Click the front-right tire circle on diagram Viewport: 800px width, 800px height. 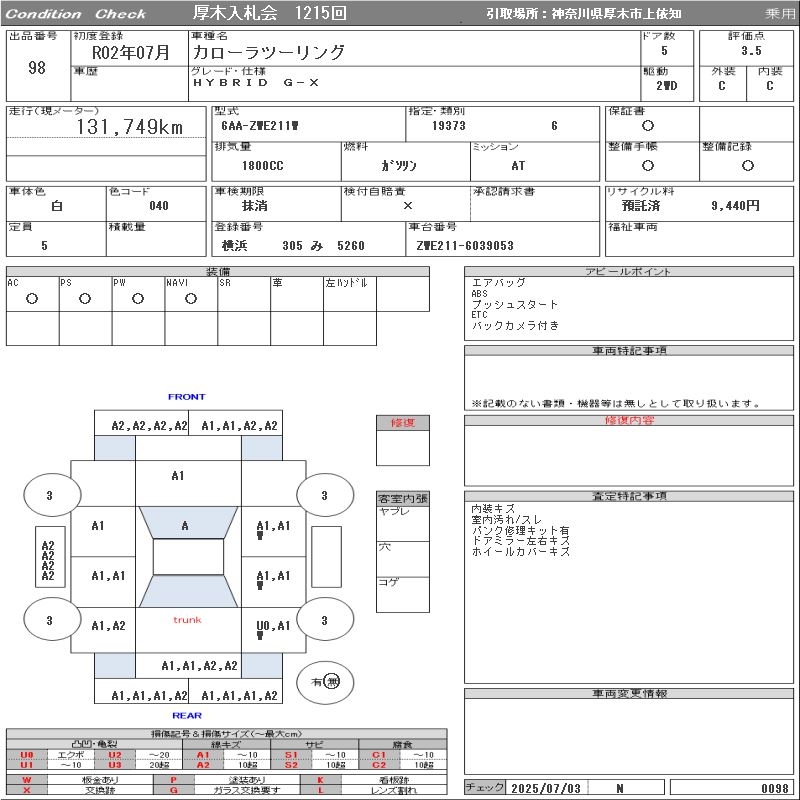click(x=323, y=495)
